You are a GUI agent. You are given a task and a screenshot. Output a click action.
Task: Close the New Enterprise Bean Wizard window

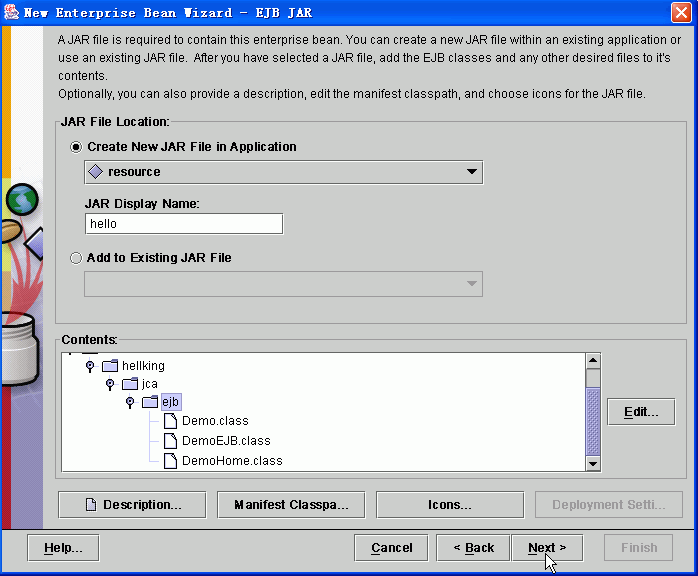(x=682, y=12)
